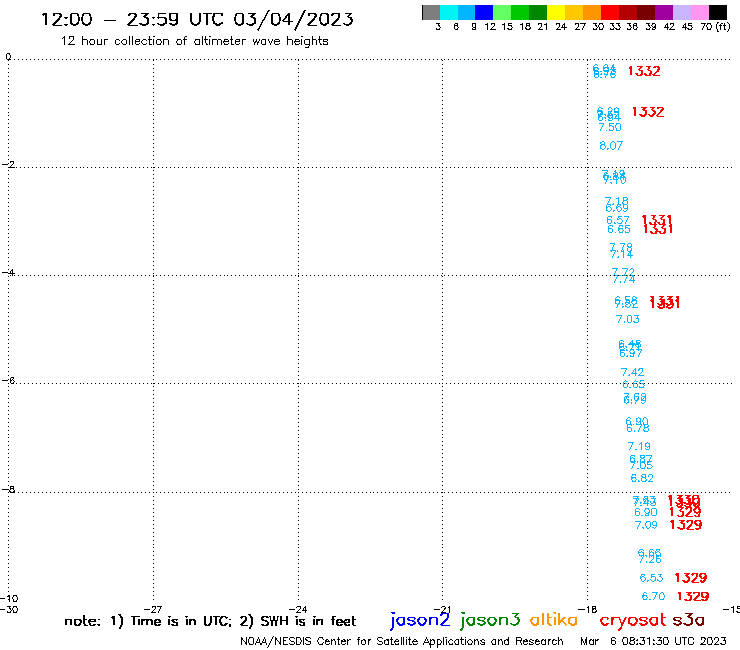Image resolution: width=740 pixels, height=650 pixels.
Task: Select the darkest green color scale swatch
Action: [x=538, y=12]
